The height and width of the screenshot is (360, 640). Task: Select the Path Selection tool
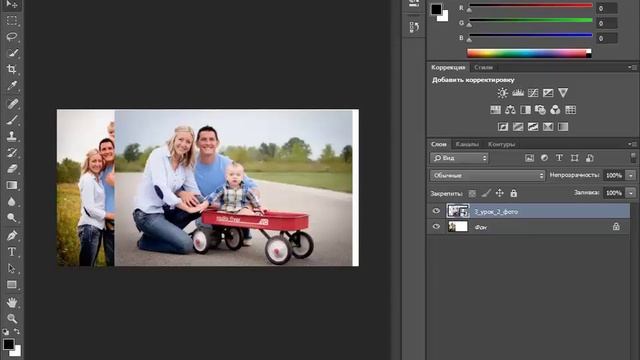click(12, 268)
